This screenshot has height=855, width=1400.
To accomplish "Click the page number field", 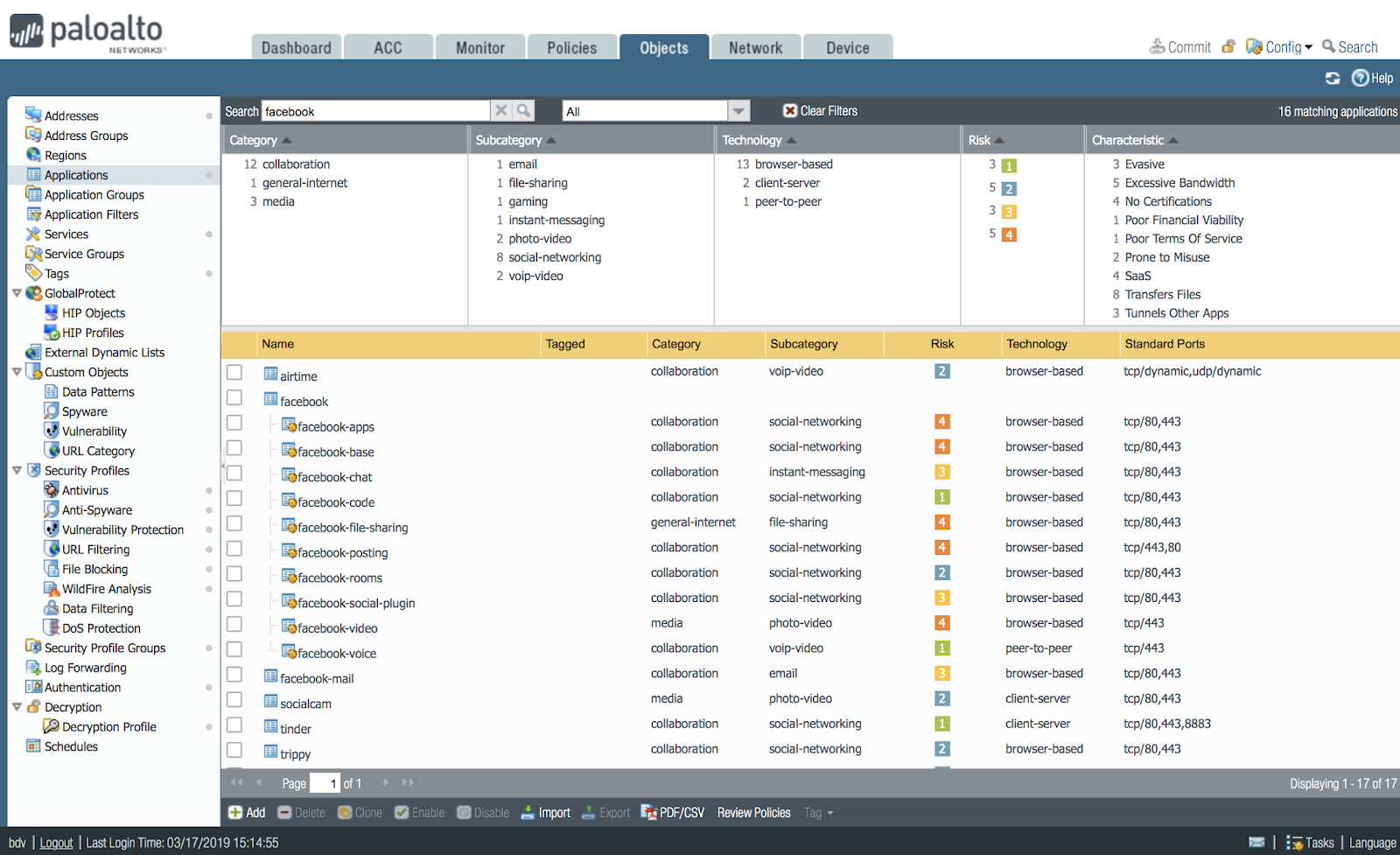I will pyautogui.click(x=325, y=783).
